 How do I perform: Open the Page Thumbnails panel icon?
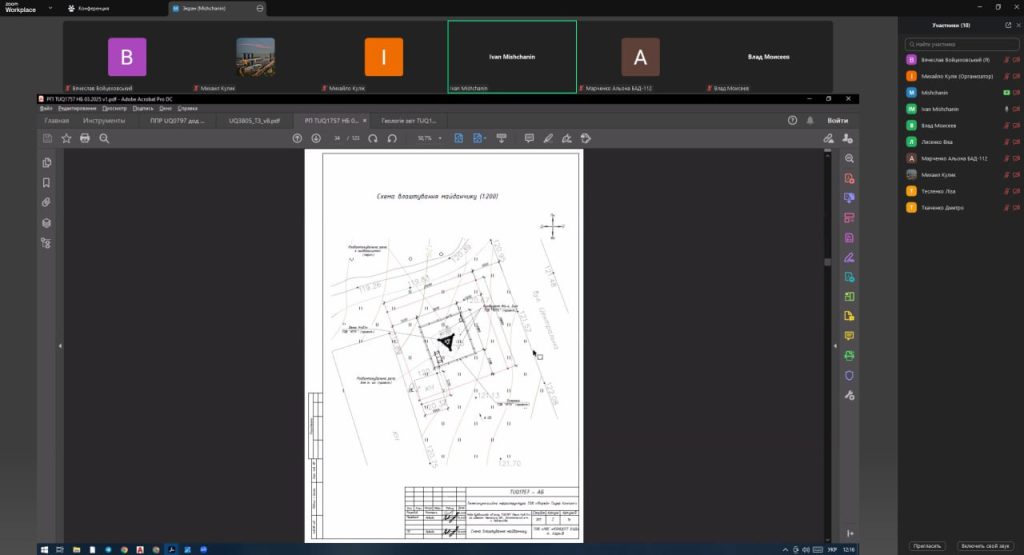pos(46,162)
